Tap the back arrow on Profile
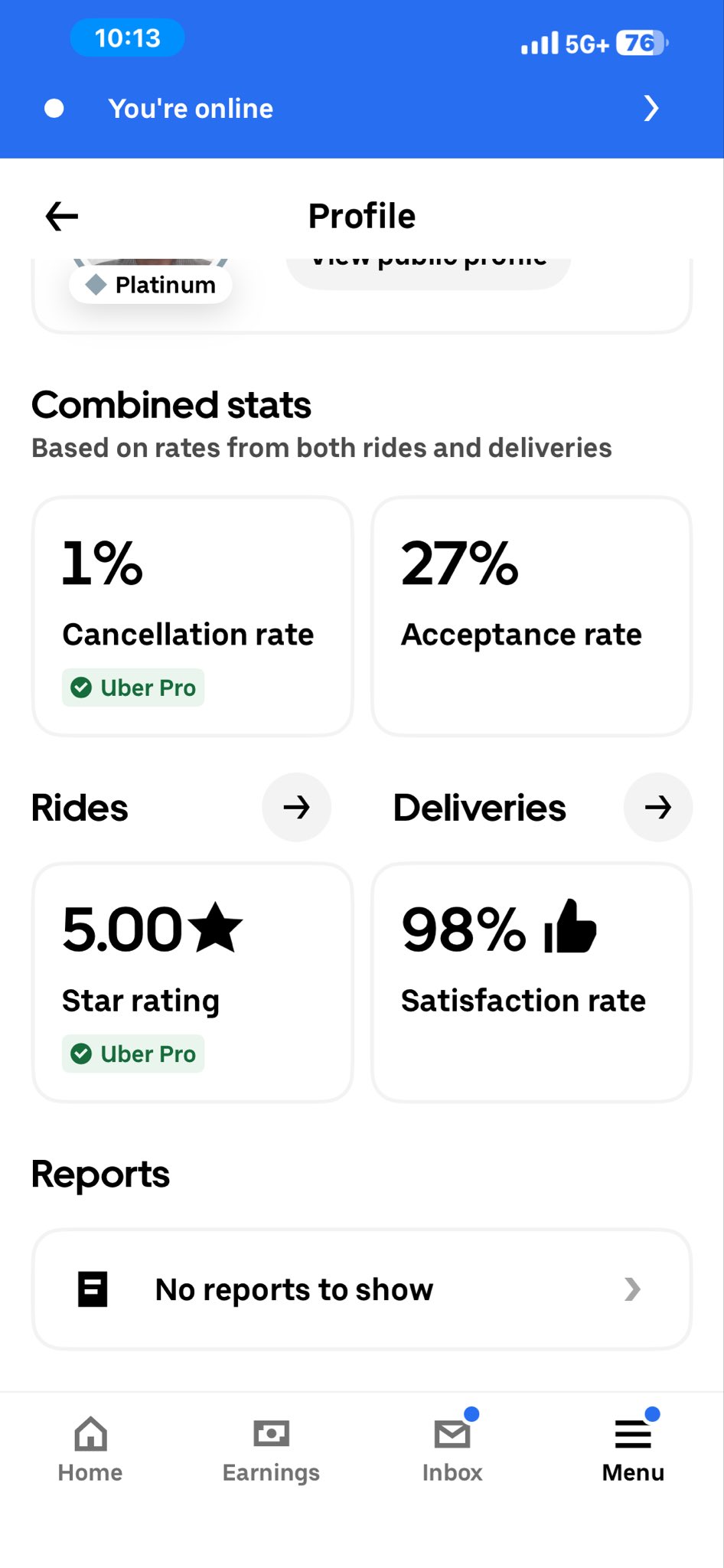 62,217
